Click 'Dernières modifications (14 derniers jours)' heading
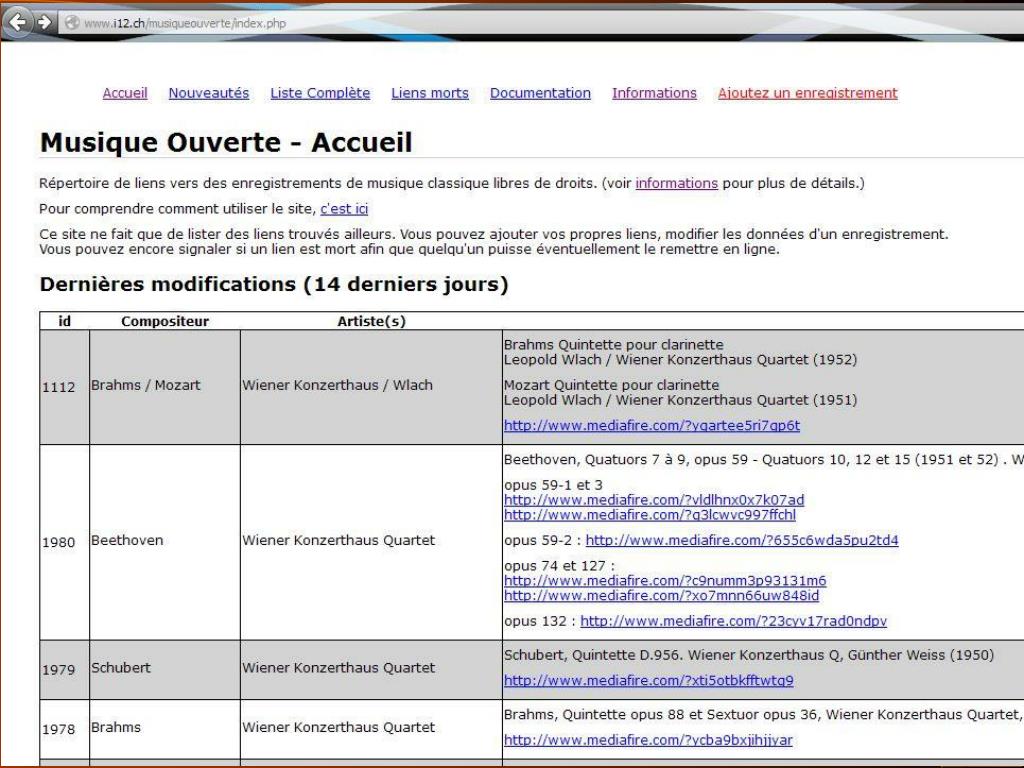This screenshot has width=1024, height=768. [274, 284]
